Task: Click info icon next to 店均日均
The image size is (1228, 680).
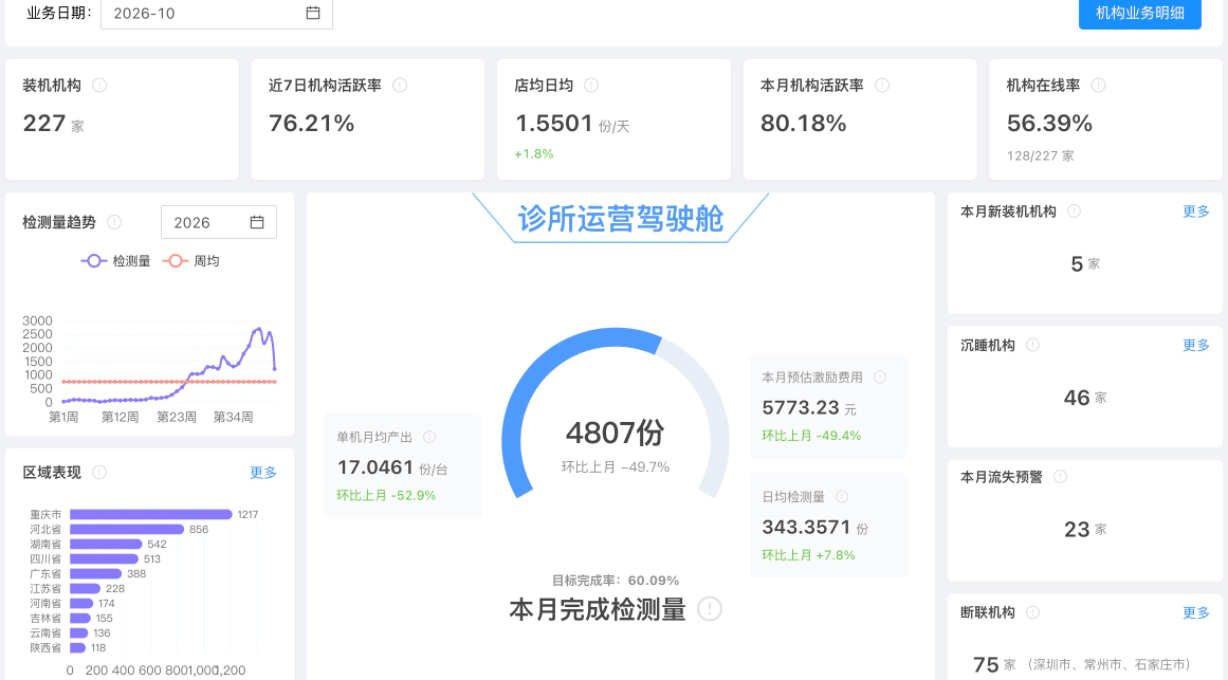Action: pyautogui.click(x=592, y=86)
